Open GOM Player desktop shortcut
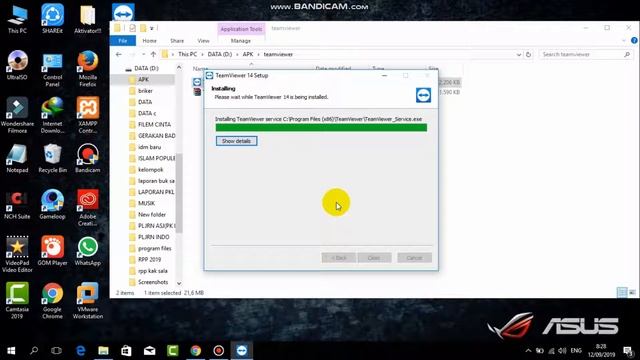The width and height of the screenshot is (640, 360). tap(52, 251)
